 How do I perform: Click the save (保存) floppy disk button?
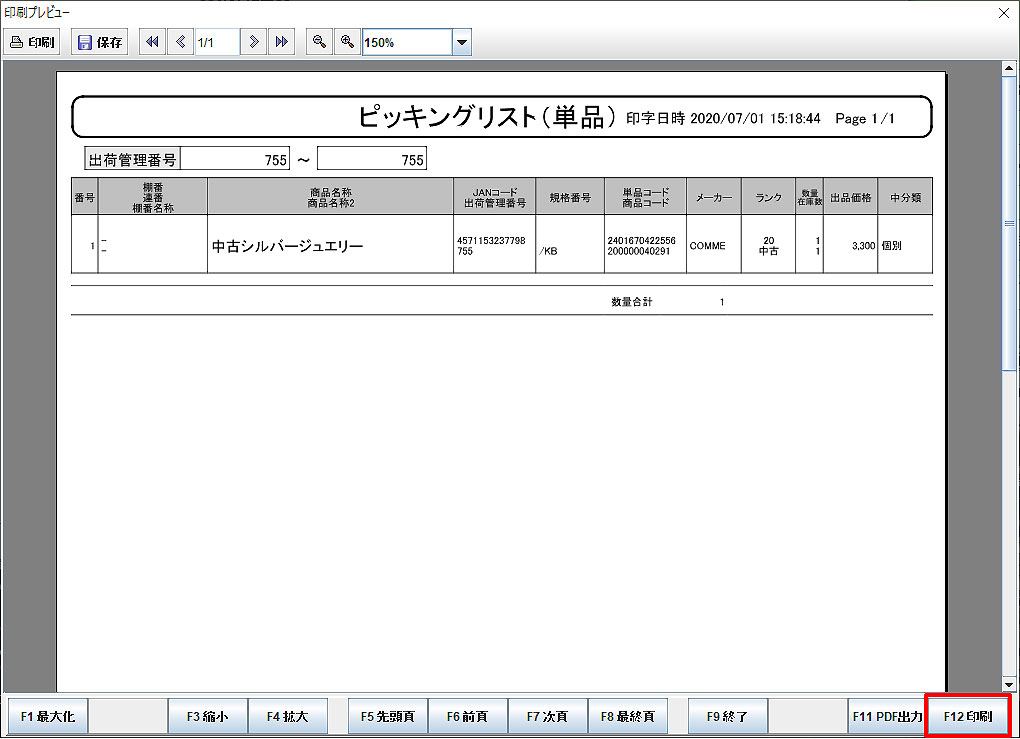(x=100, y=42)
